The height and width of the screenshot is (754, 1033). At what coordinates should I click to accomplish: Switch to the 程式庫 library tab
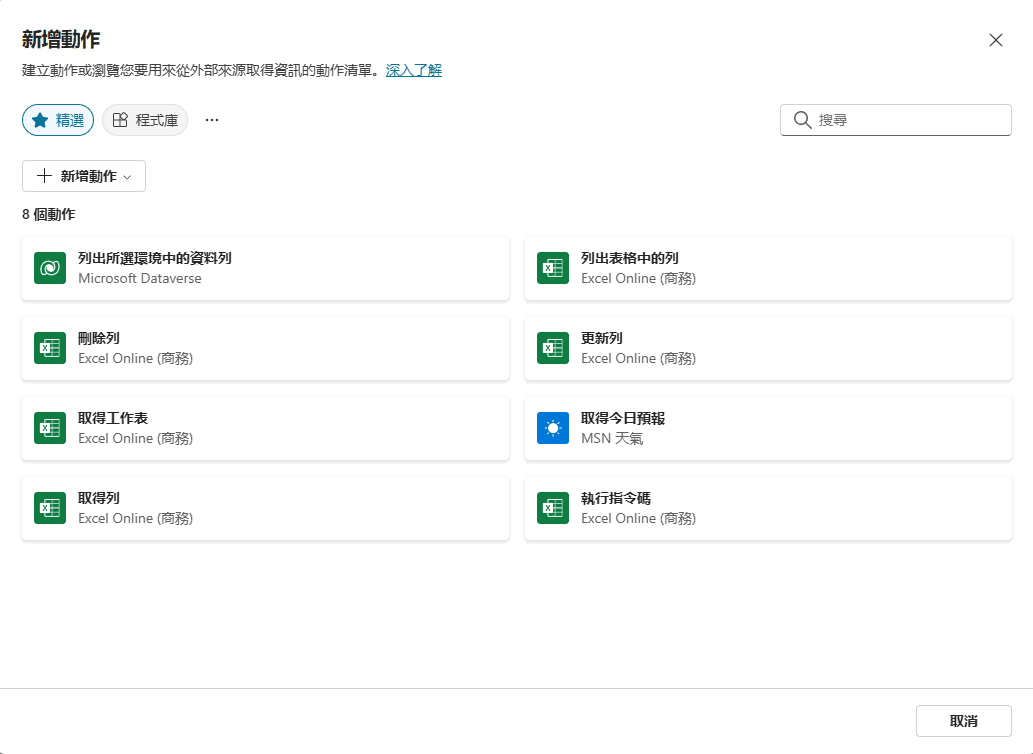coord(145,120)
